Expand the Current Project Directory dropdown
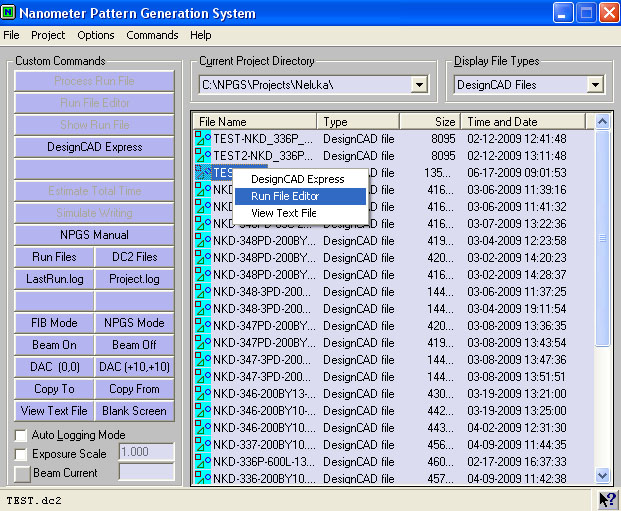 pyautogui.click(x=419, y=85)
